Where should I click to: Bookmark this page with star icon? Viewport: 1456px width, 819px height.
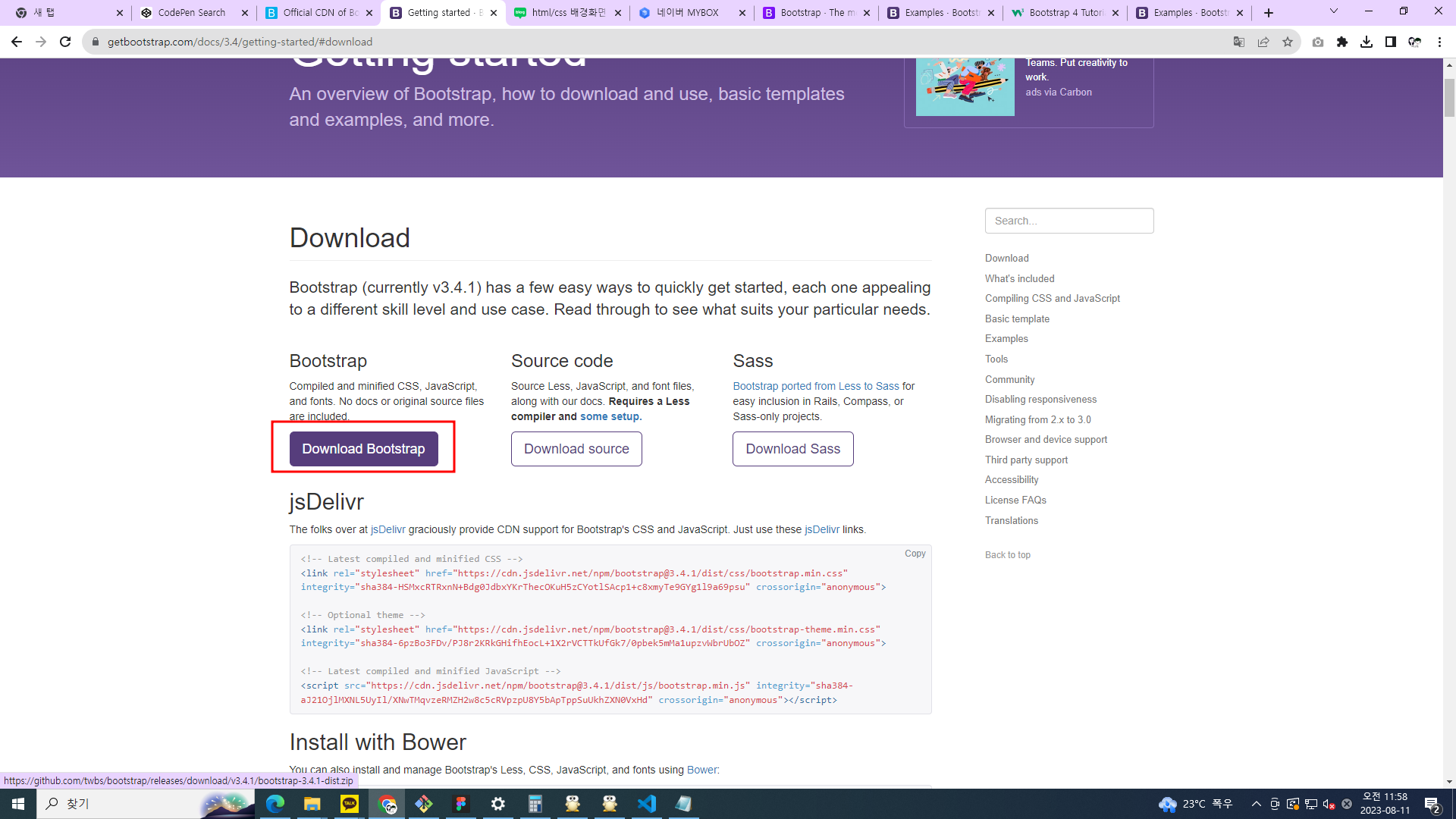tap(1288, 42)
